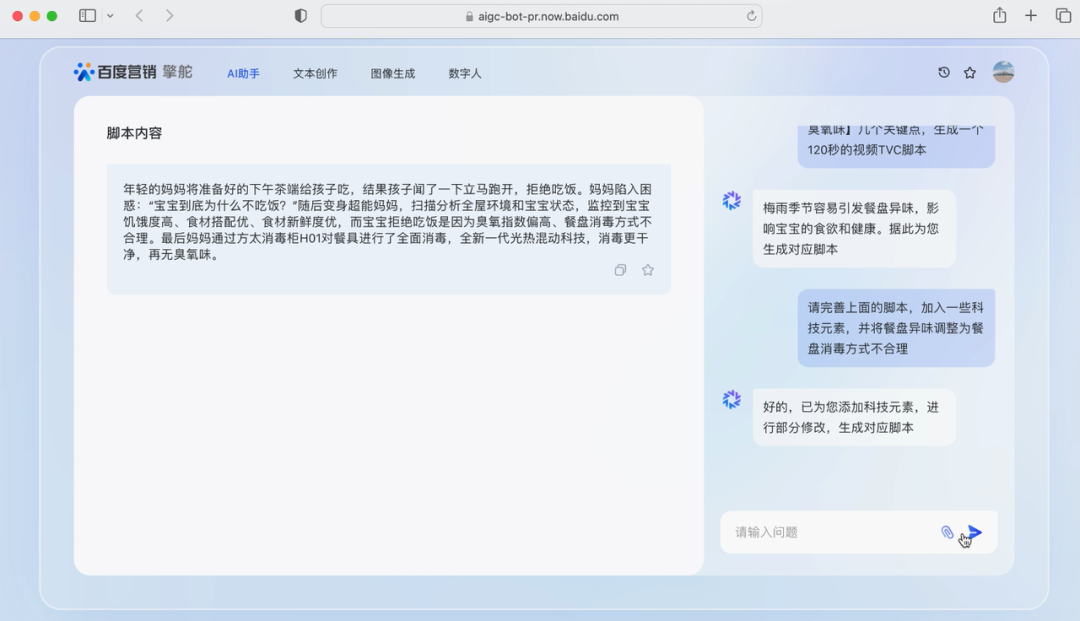
Task: Click the paperclip attachment icon
Action: tap(947, 532)
